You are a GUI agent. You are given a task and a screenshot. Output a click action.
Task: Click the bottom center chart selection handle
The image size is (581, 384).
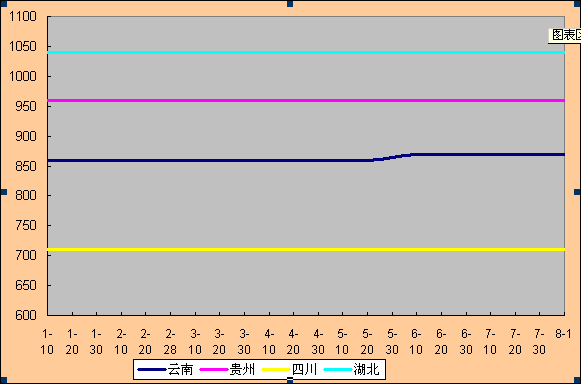(x=290, y=380)
